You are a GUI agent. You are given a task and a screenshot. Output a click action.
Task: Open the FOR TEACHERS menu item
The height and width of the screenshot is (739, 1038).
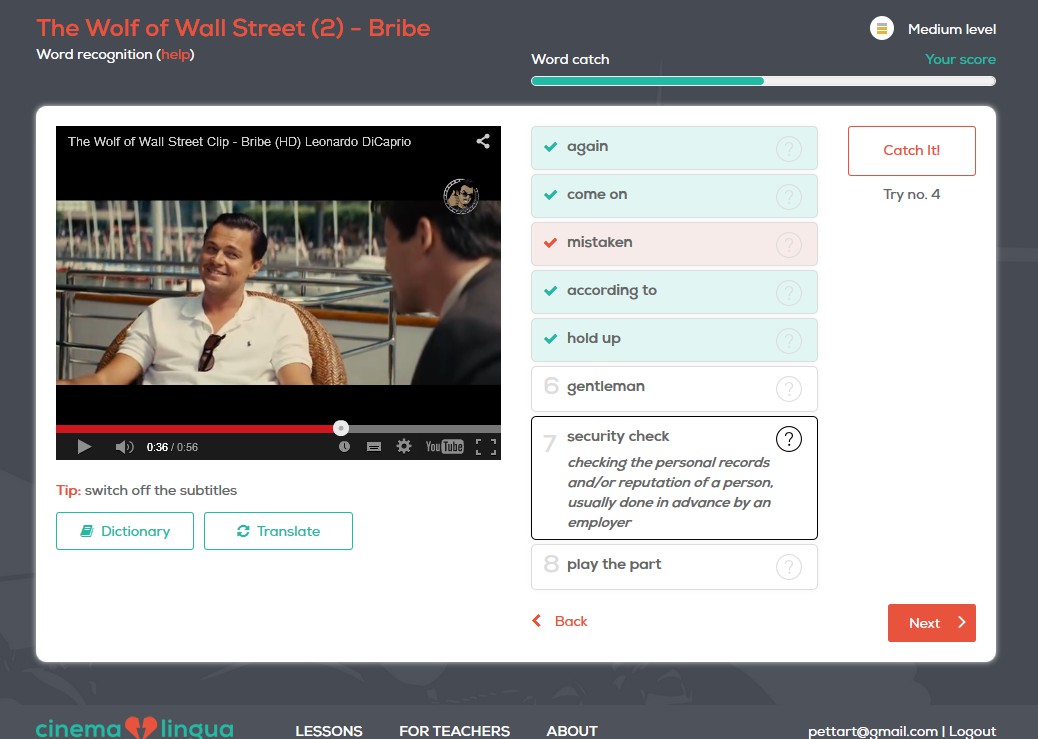click(x=454, y=731)
